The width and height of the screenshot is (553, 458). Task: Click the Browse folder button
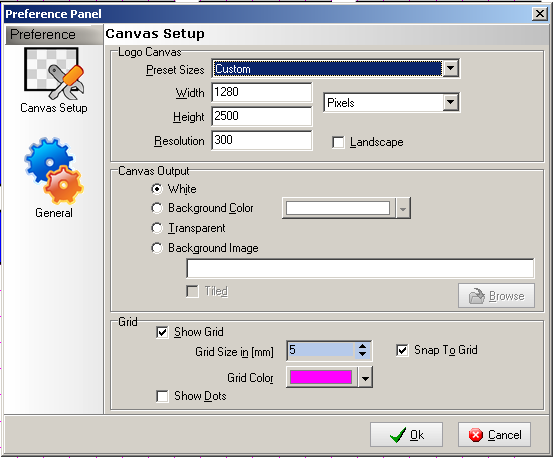pos(496,295)
